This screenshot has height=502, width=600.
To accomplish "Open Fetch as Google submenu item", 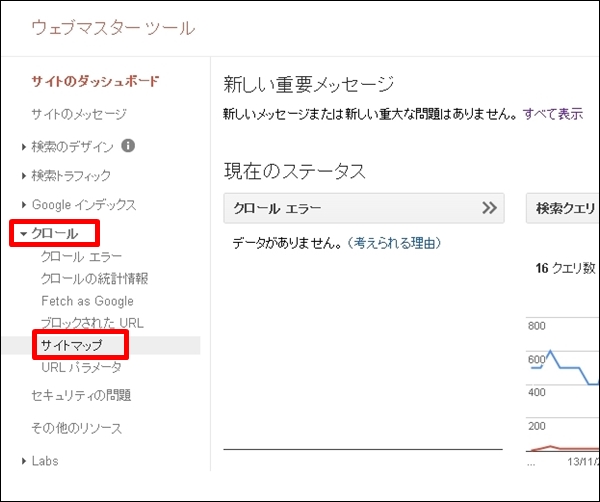I will tap(87, 301).
